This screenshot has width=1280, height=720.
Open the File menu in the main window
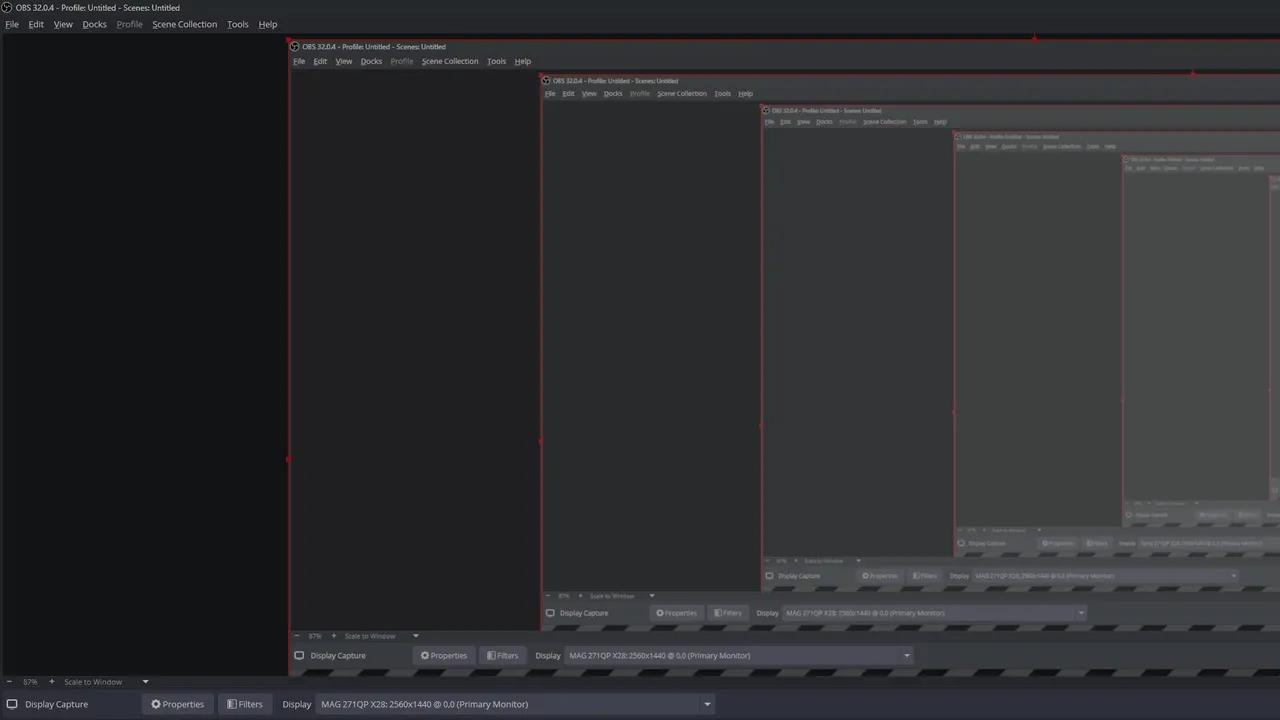pos(12,24)
